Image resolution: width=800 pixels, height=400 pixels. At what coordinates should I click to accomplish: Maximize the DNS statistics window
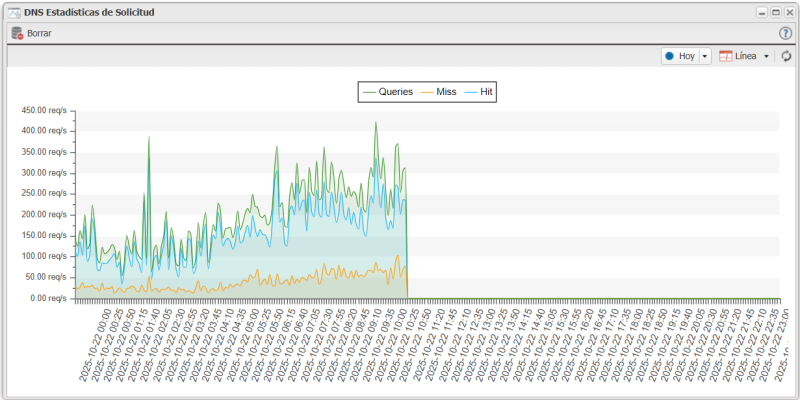(775, 11)
